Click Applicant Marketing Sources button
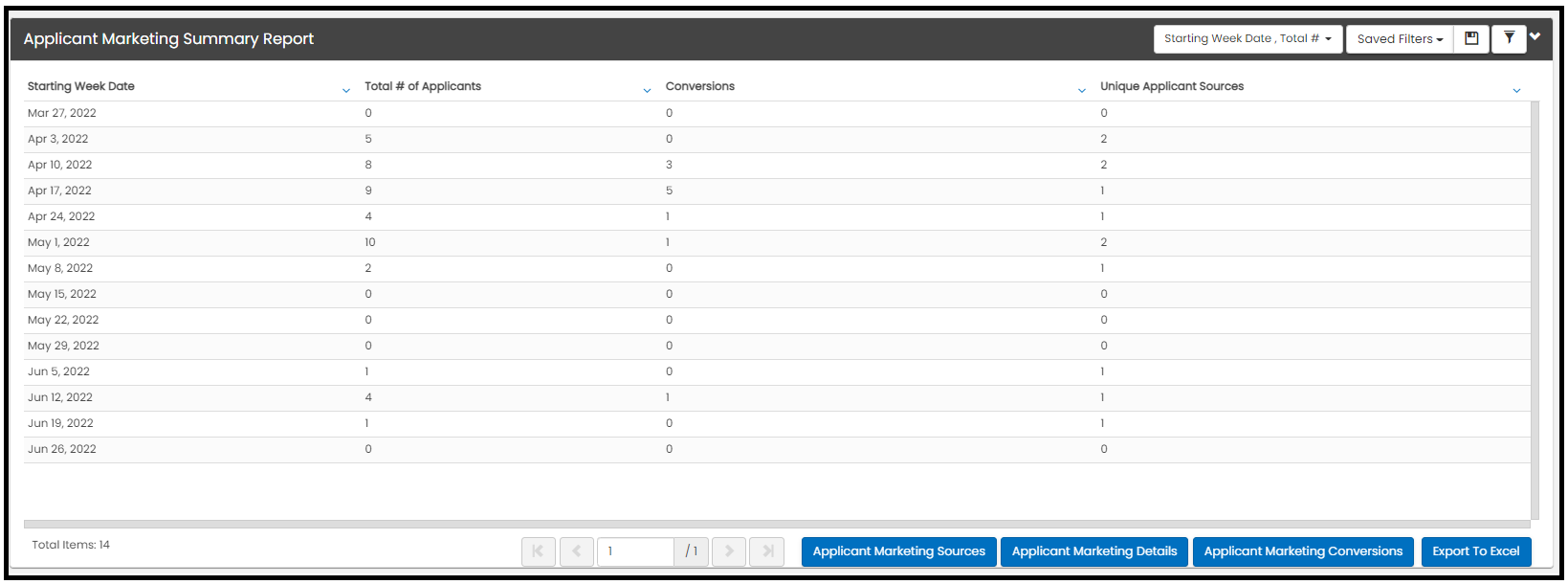The image size is (1568, 584). click(899, 551)
